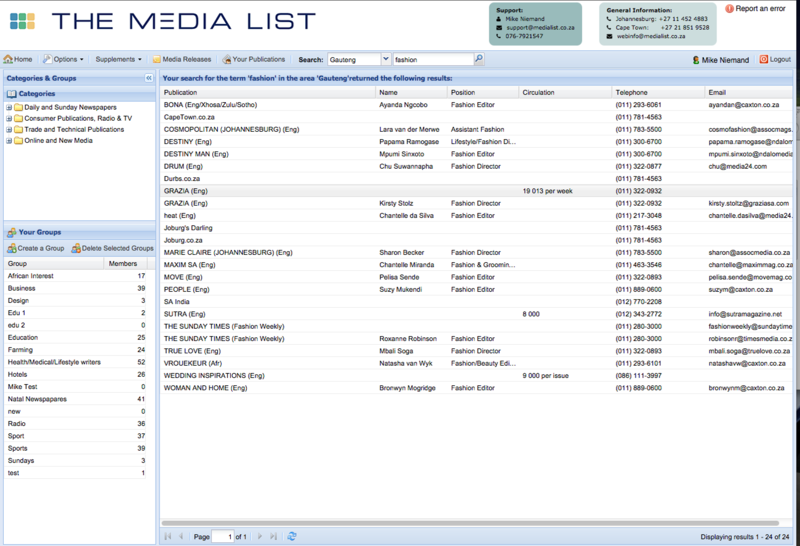The width and height of the screenshot is (800, 546).
Task: Click Delete Selected Groups button
Action: click(x=112, y=248)
